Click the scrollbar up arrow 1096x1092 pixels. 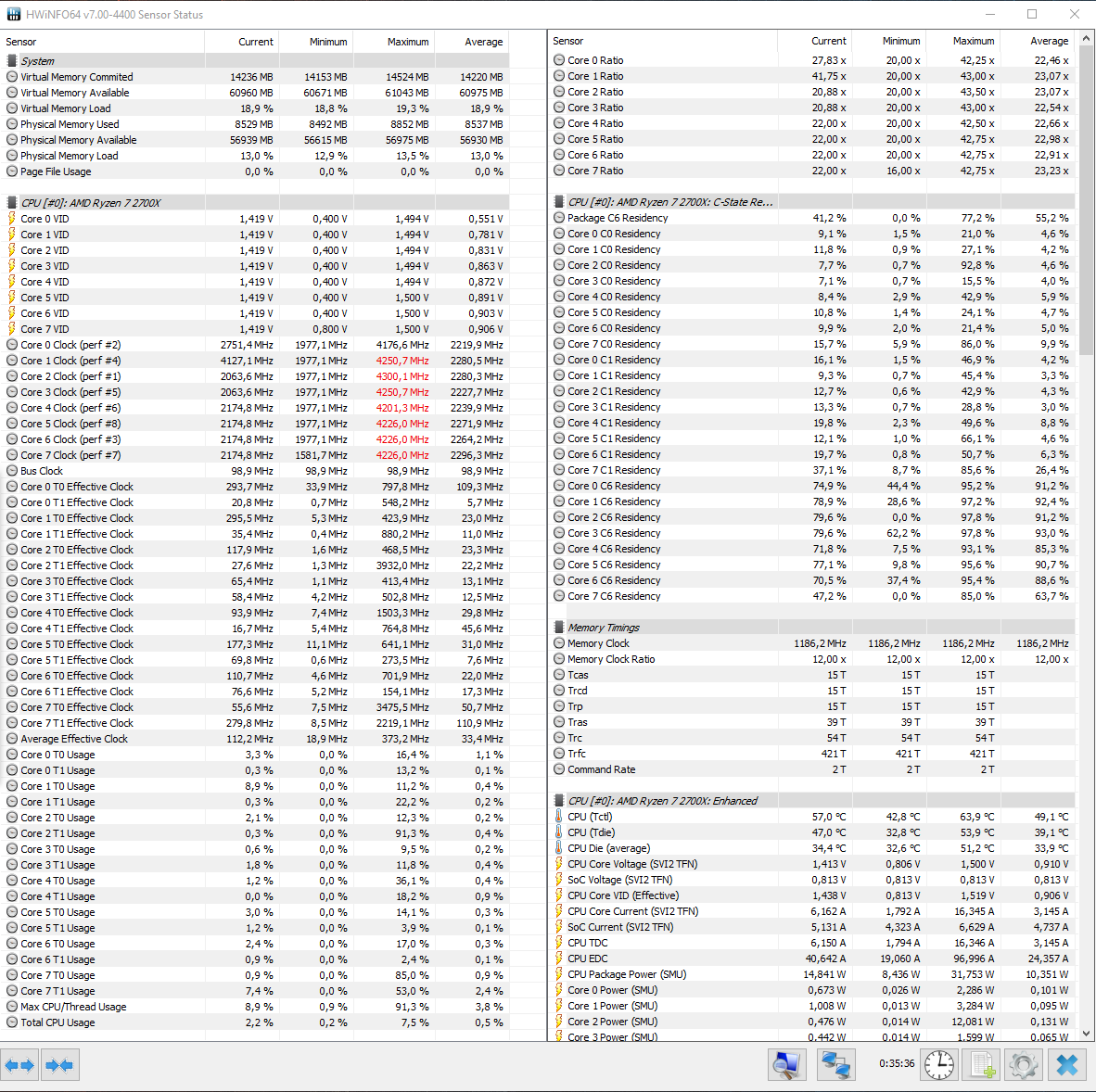[x=1086, y=38]
